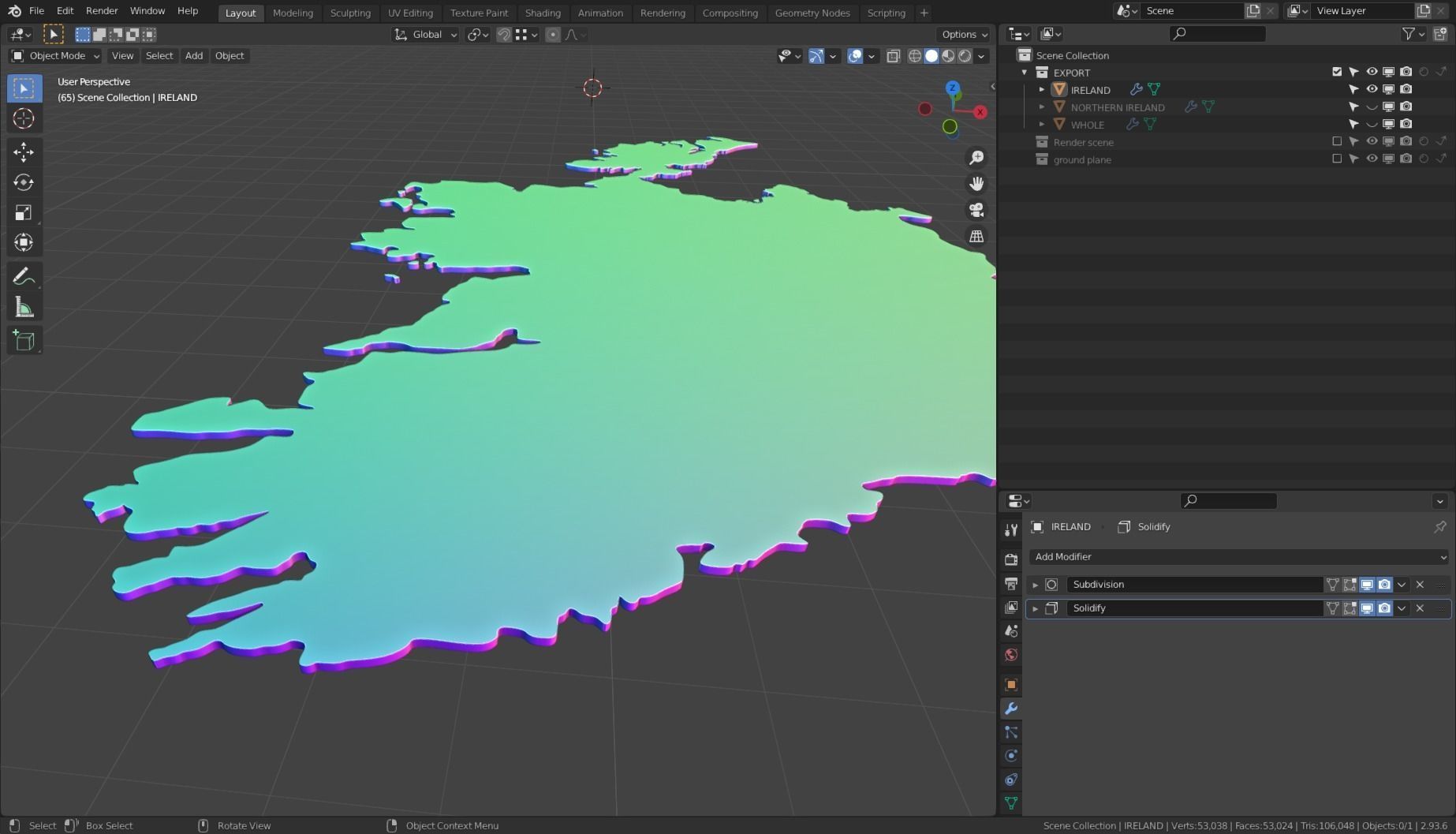Collapse the EXPORT collection
Screen dimensions: 1456x834
(x=1025, y=72)
